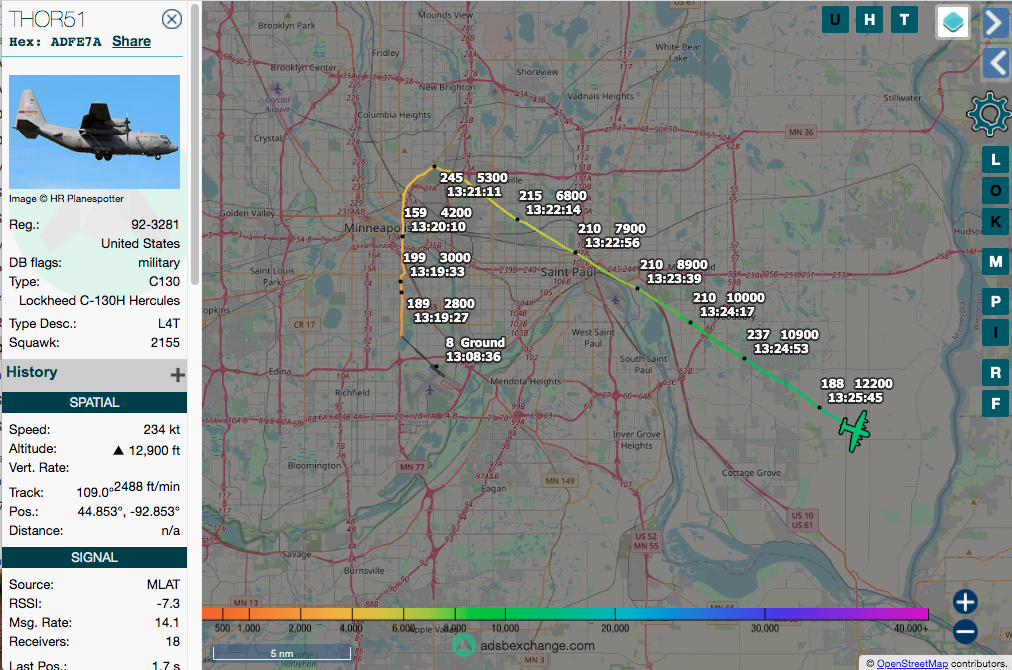Open the OpenStreetMap contributors link
1012x670 pixels.
[x=913, y=664]
